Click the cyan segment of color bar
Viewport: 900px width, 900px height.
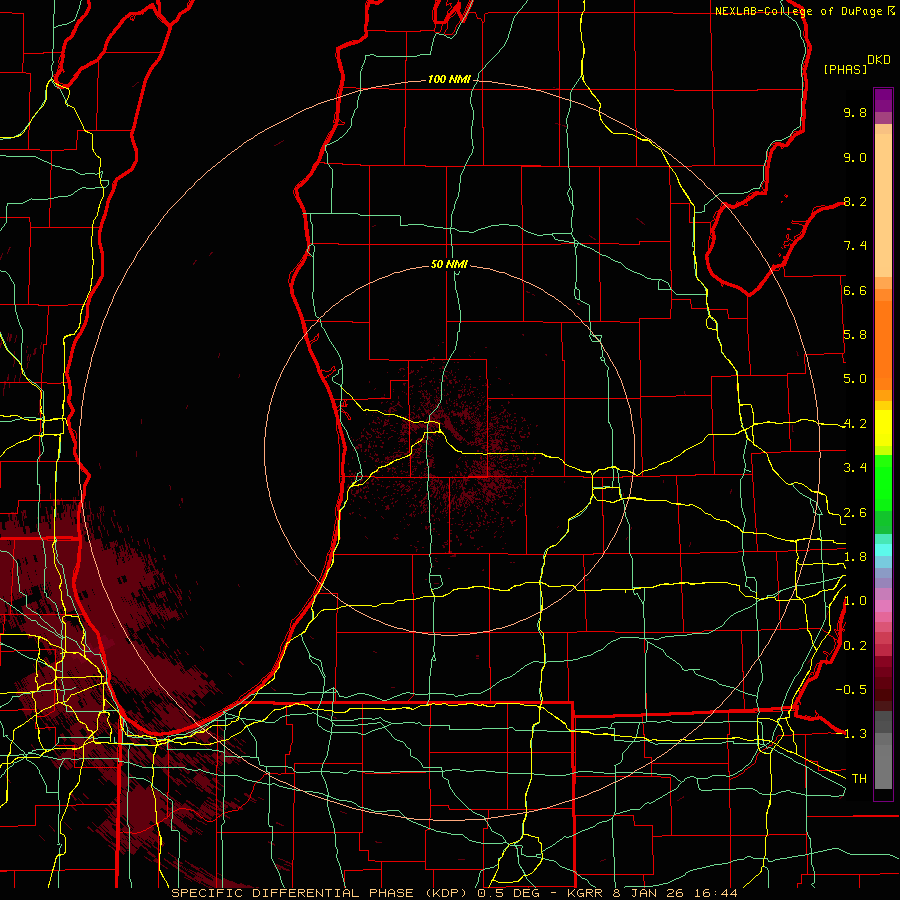pyautogui.click(x=883, y=550)
